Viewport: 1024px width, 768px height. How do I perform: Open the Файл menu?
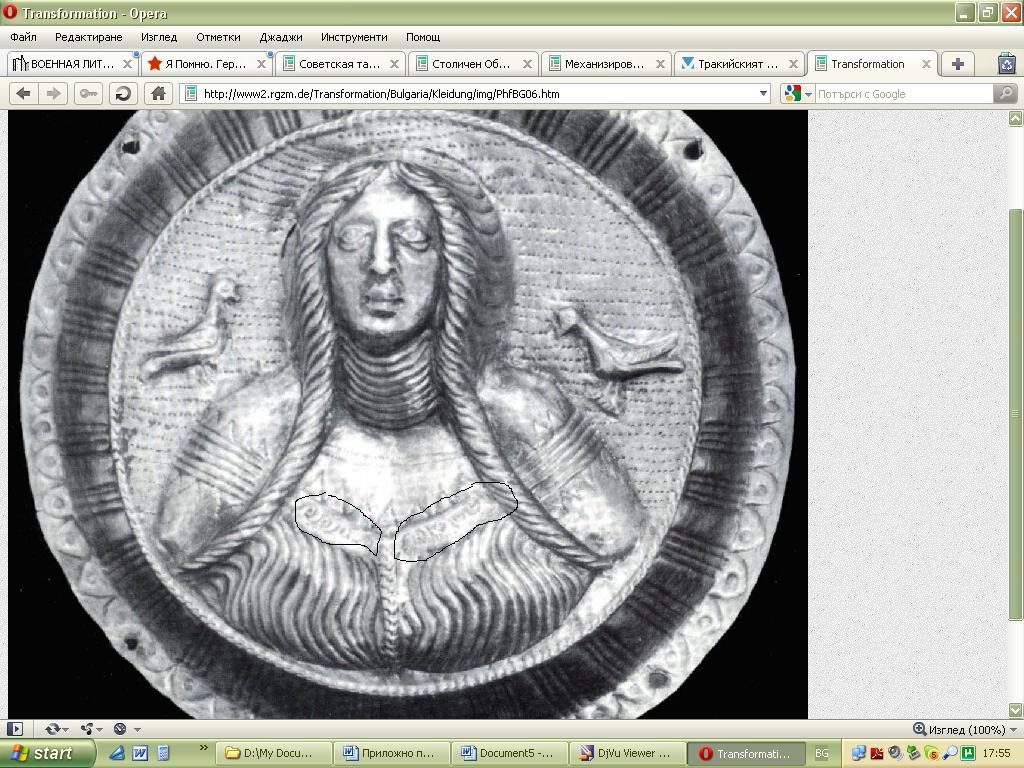24,37
